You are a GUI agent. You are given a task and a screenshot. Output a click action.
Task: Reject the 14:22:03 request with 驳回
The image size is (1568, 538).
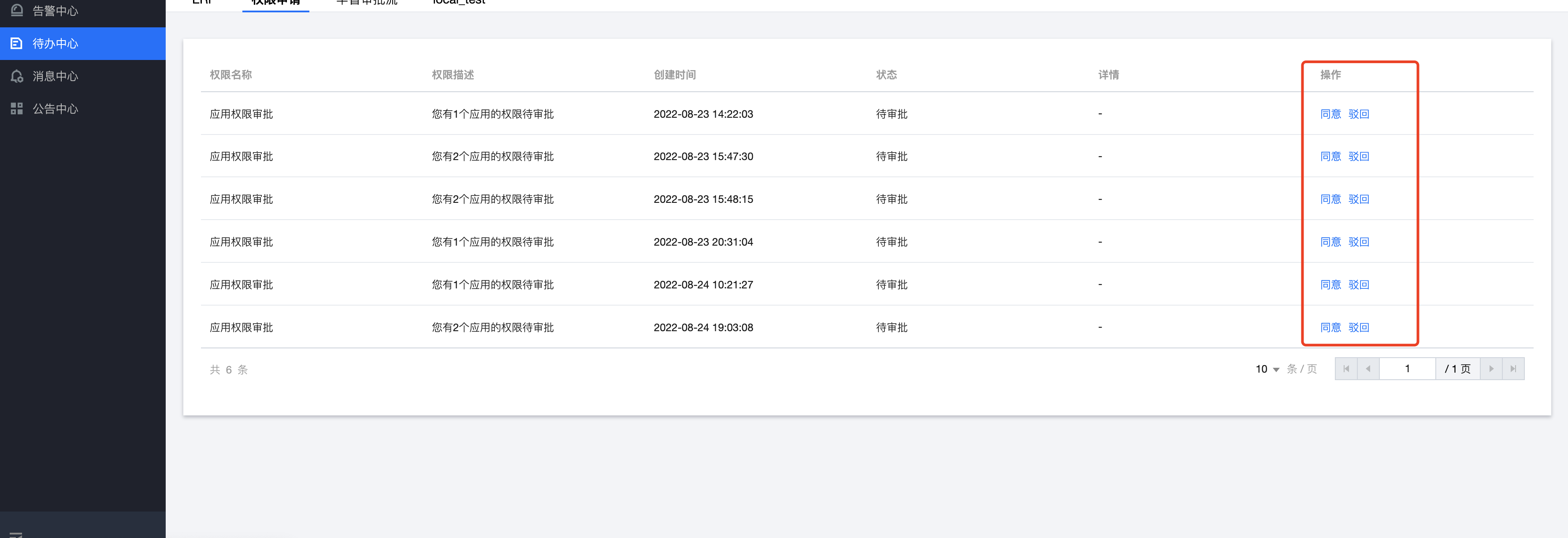(x=1358, y=114)
